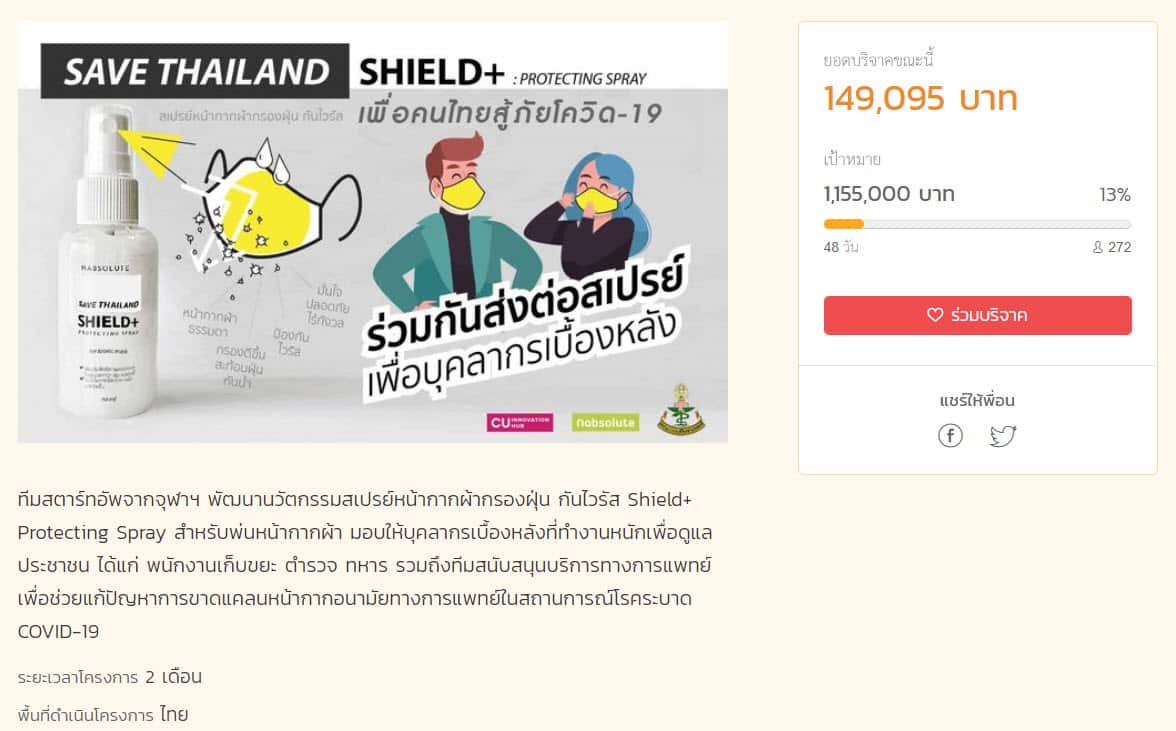Click the ระยะเวลาโครงการ 2 เดือน duration line
This screenshot has width=1176, height=731.
point(110,677)
